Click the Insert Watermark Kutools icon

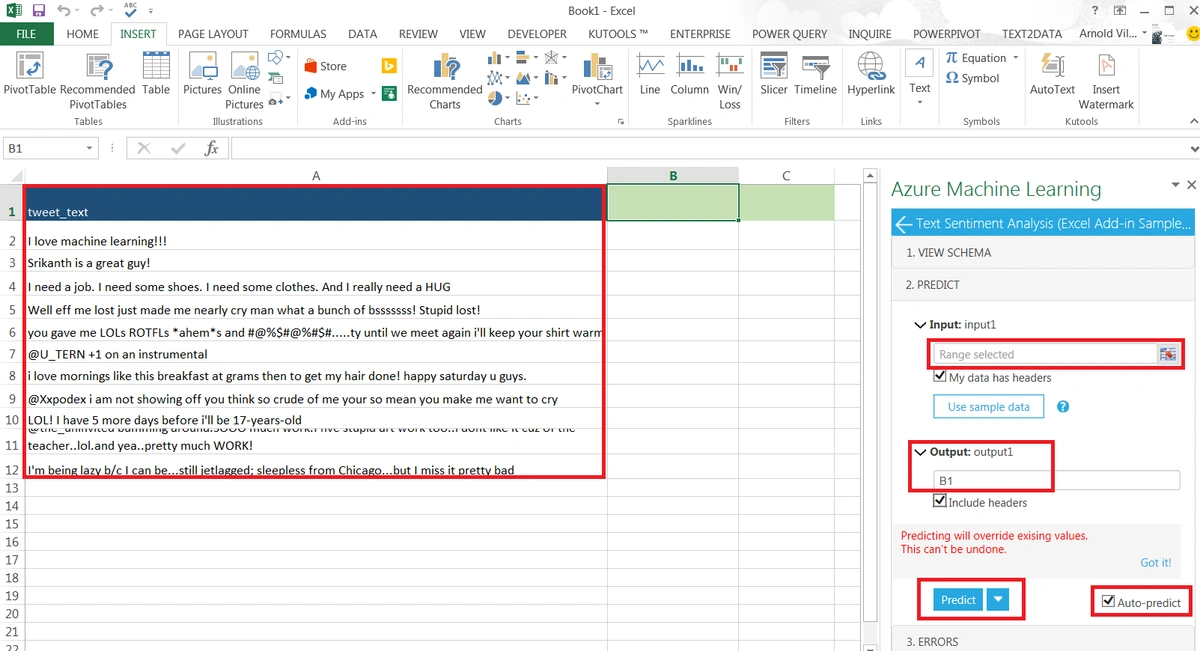(1106, 68)
